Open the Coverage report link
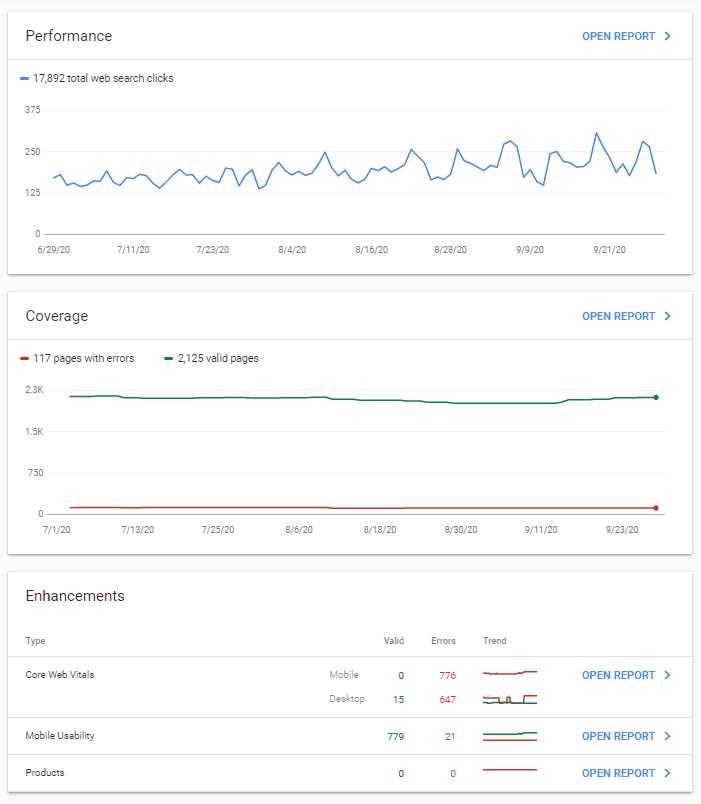The width and height of the screenshot is (701, 804). [x=618, y=316]
